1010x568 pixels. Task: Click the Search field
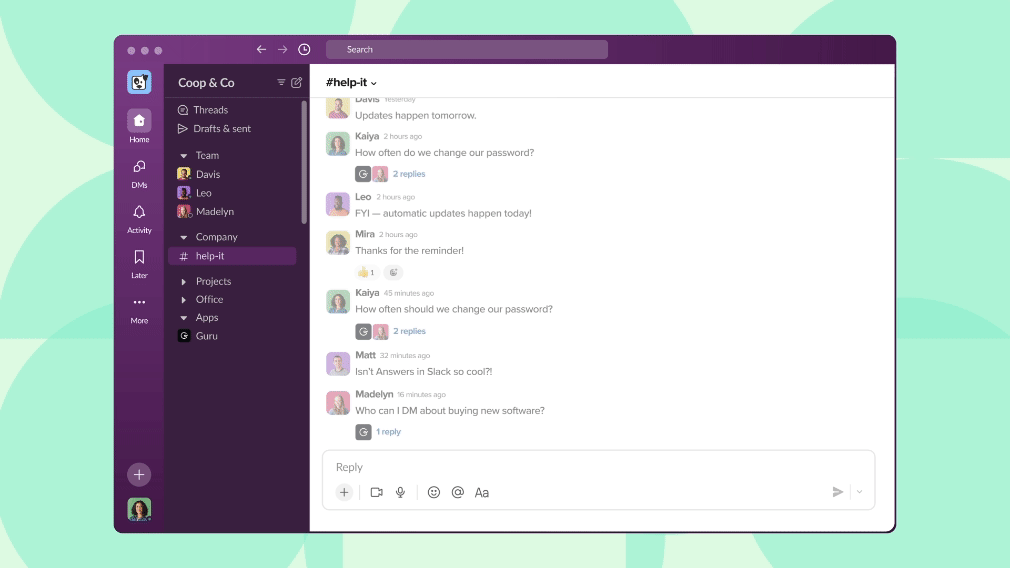[x=467, y=50]
